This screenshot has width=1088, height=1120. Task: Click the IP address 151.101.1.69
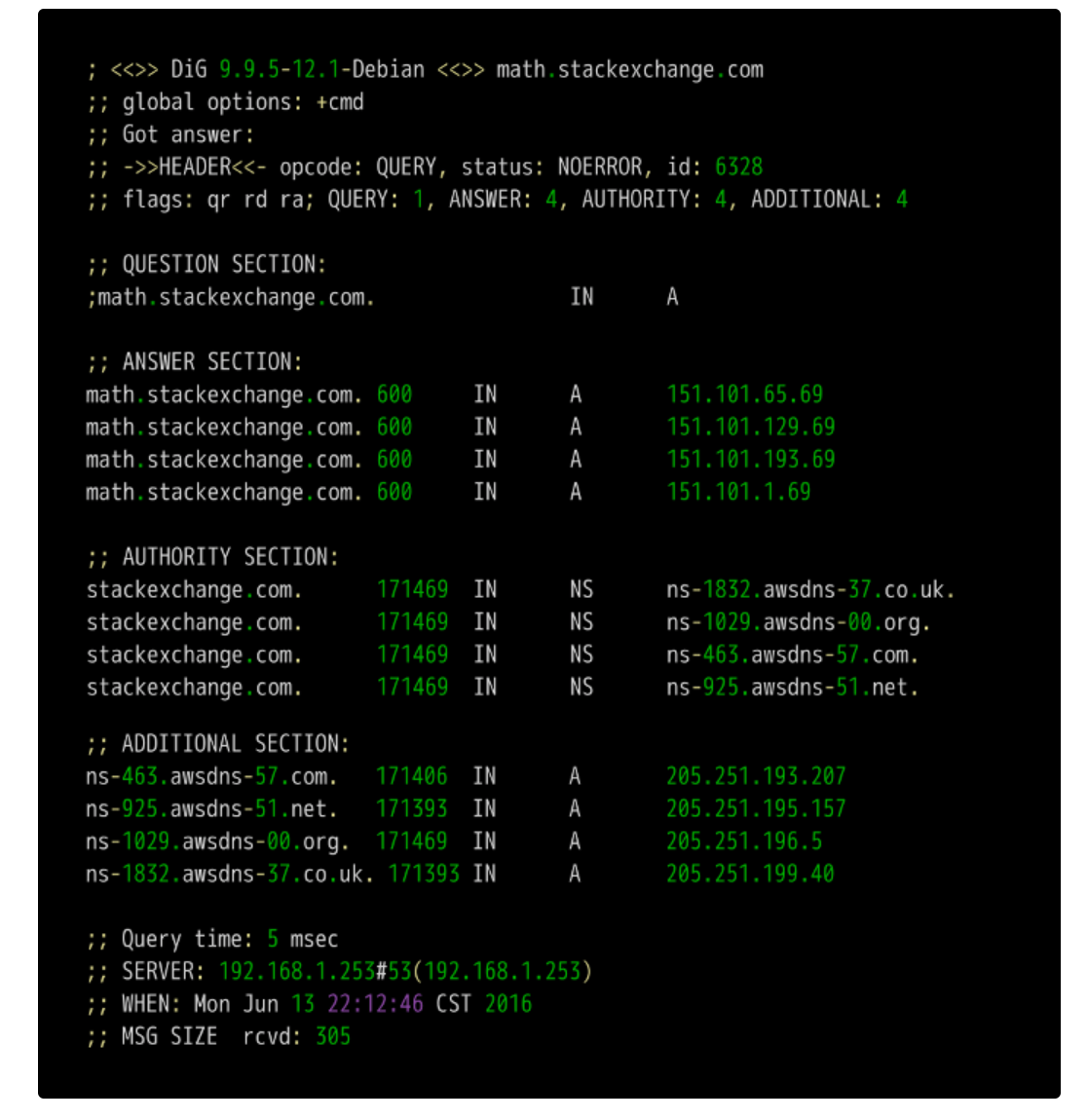click(738, 492)
